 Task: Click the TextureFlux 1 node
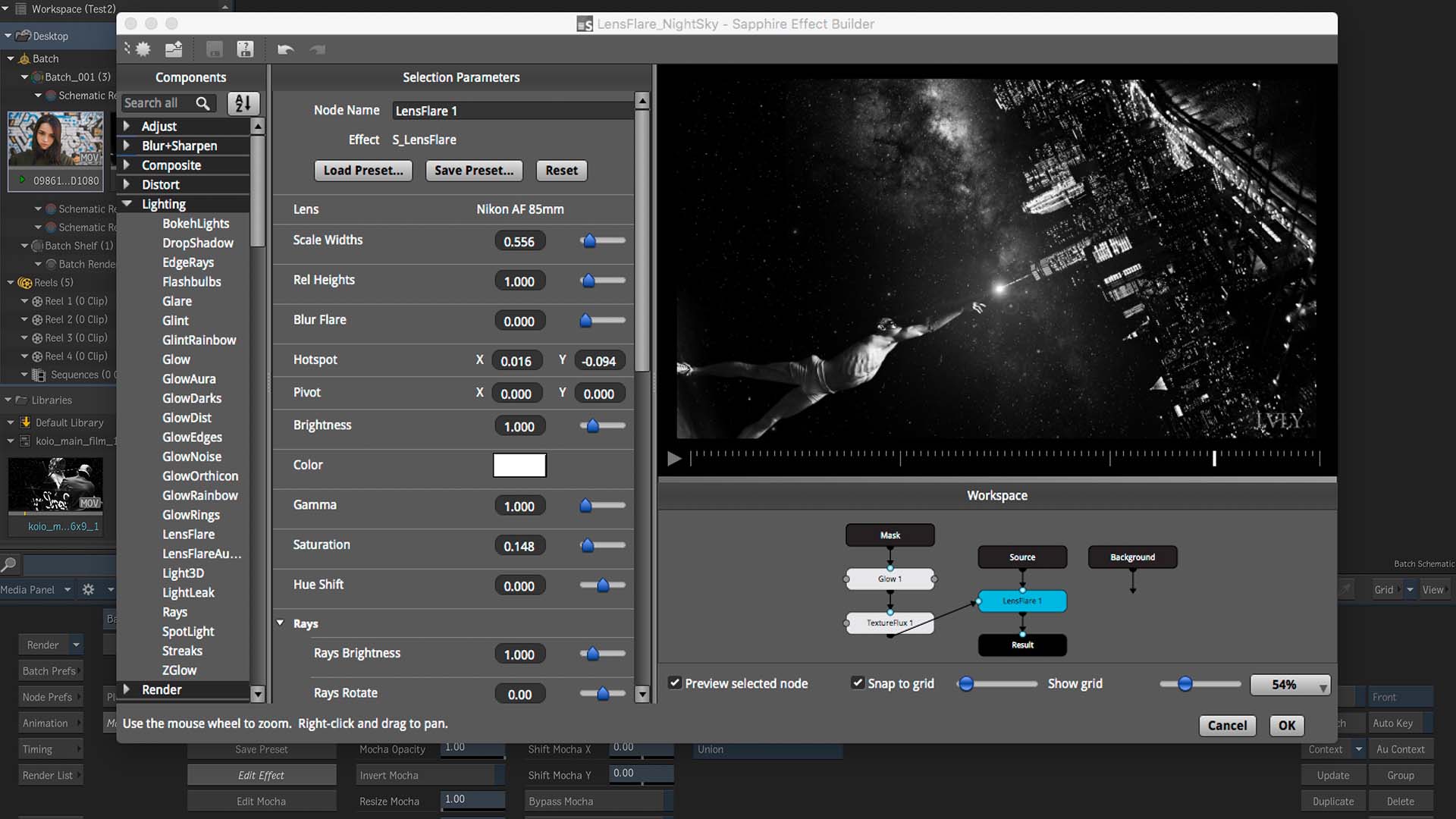(889, 622)
